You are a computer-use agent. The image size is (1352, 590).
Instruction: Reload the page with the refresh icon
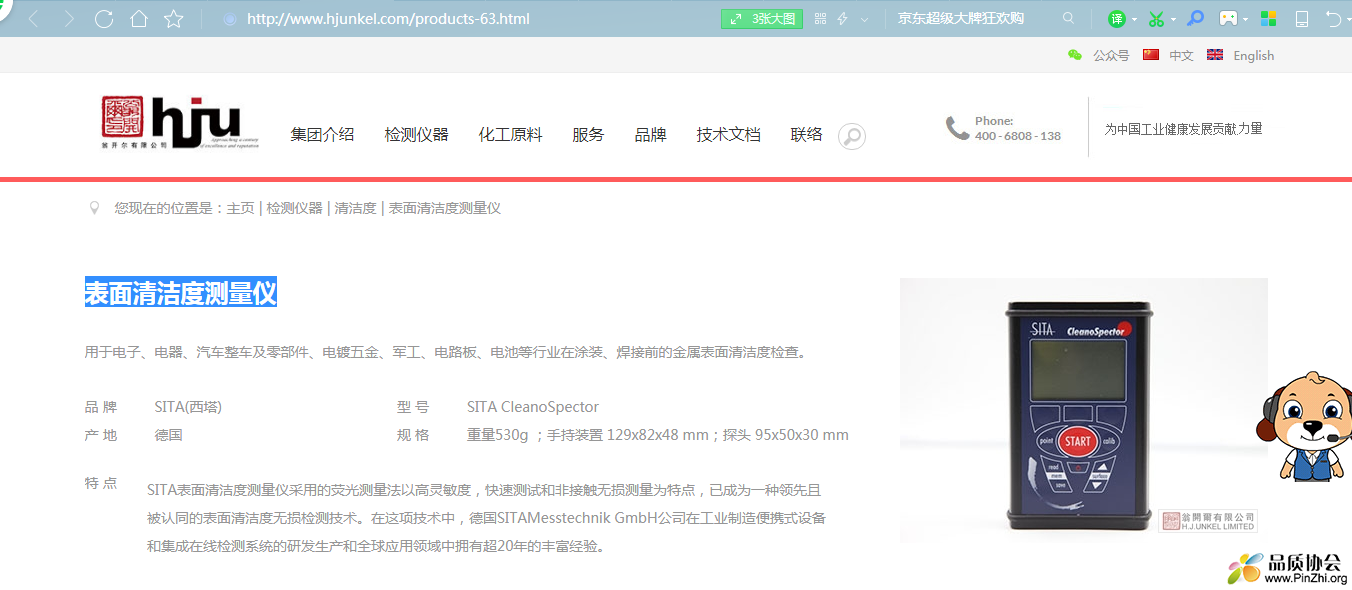pos(104,19)
